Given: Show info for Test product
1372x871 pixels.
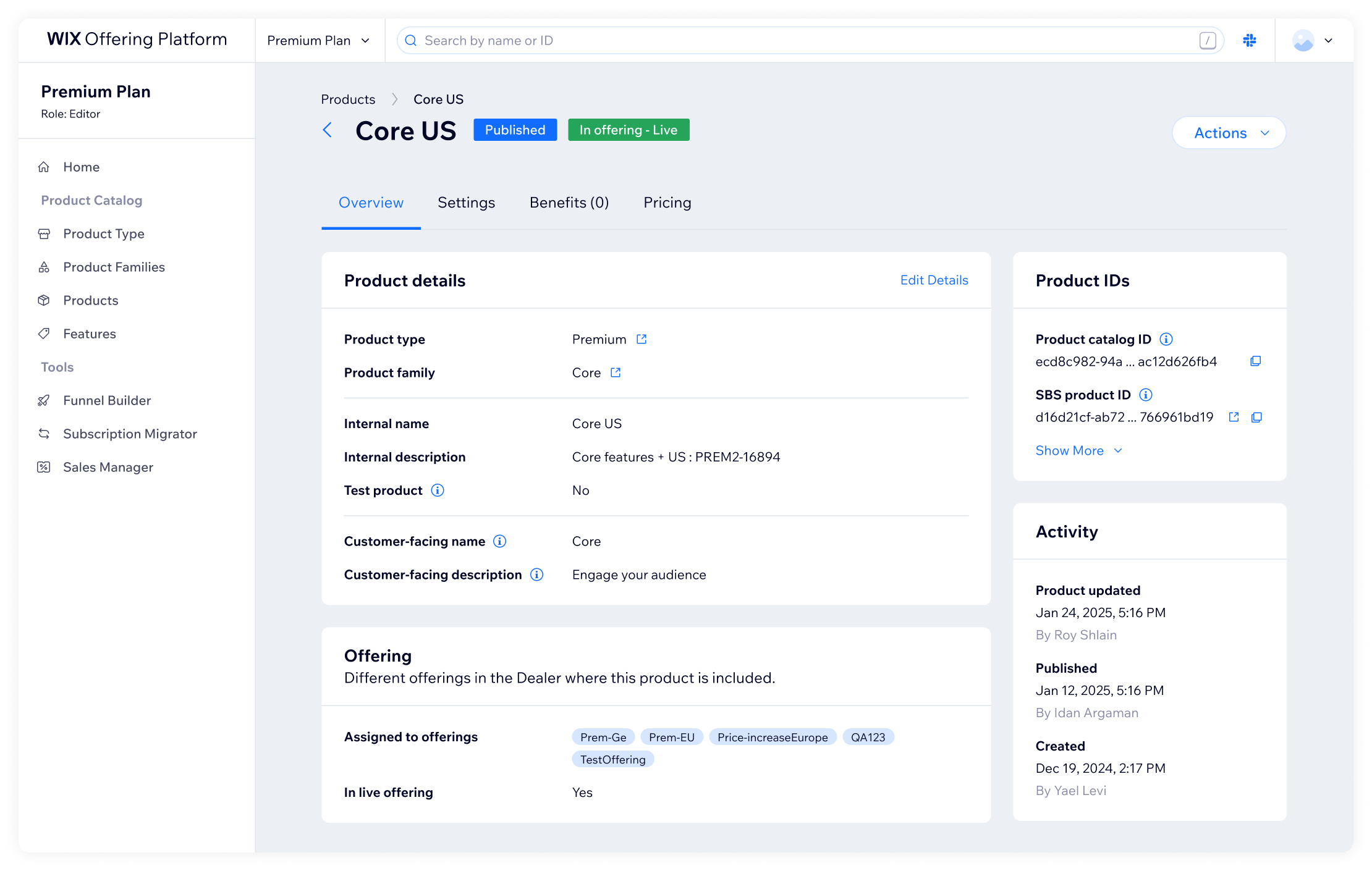Looking at the screenshot, I should click(438, 490).
